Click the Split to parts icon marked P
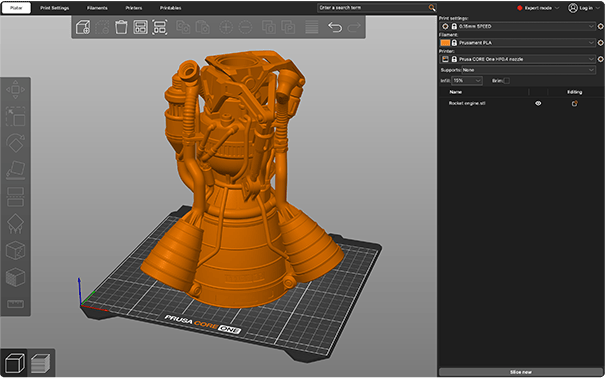This screenshot has height=378, width=605. (288, 27)
